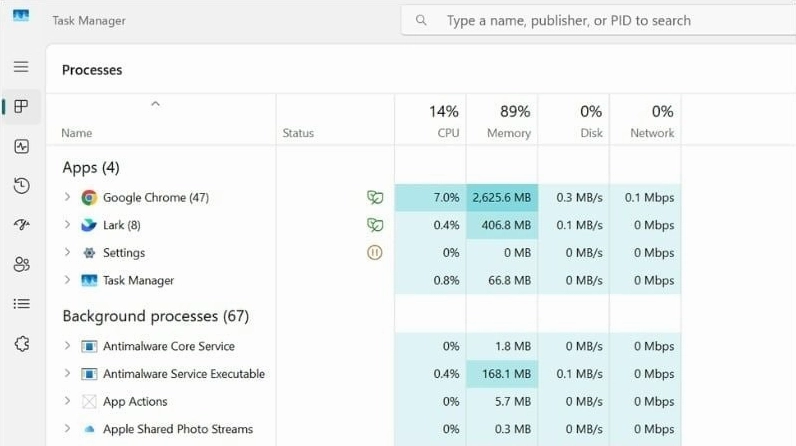Click the 168.1 MB memory cell
The image size is (796, 446).
pyautogui.click(x=502, y=374)
